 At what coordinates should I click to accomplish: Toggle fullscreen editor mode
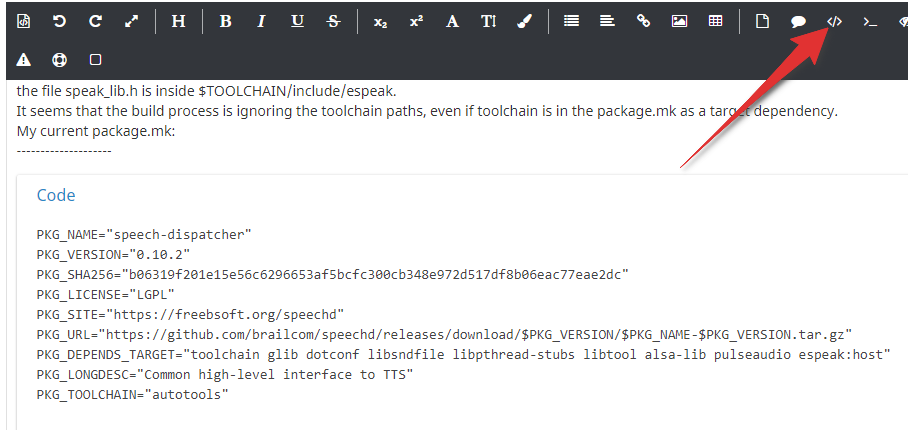click(x=131, y=21)
